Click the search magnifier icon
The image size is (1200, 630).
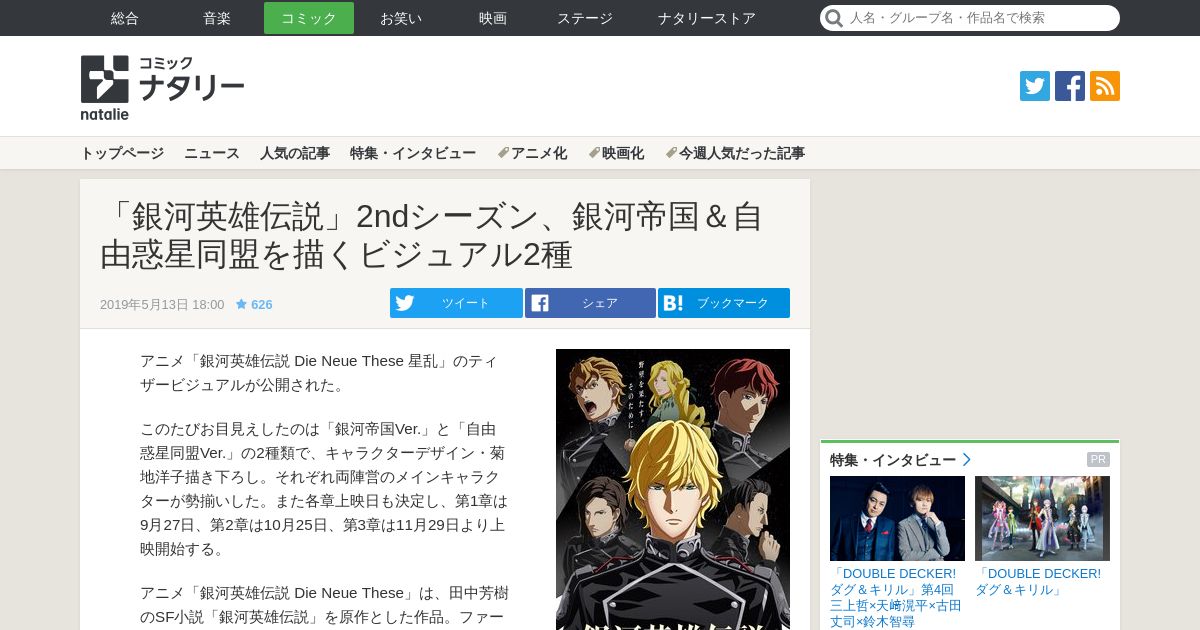[x=833, y=18]
